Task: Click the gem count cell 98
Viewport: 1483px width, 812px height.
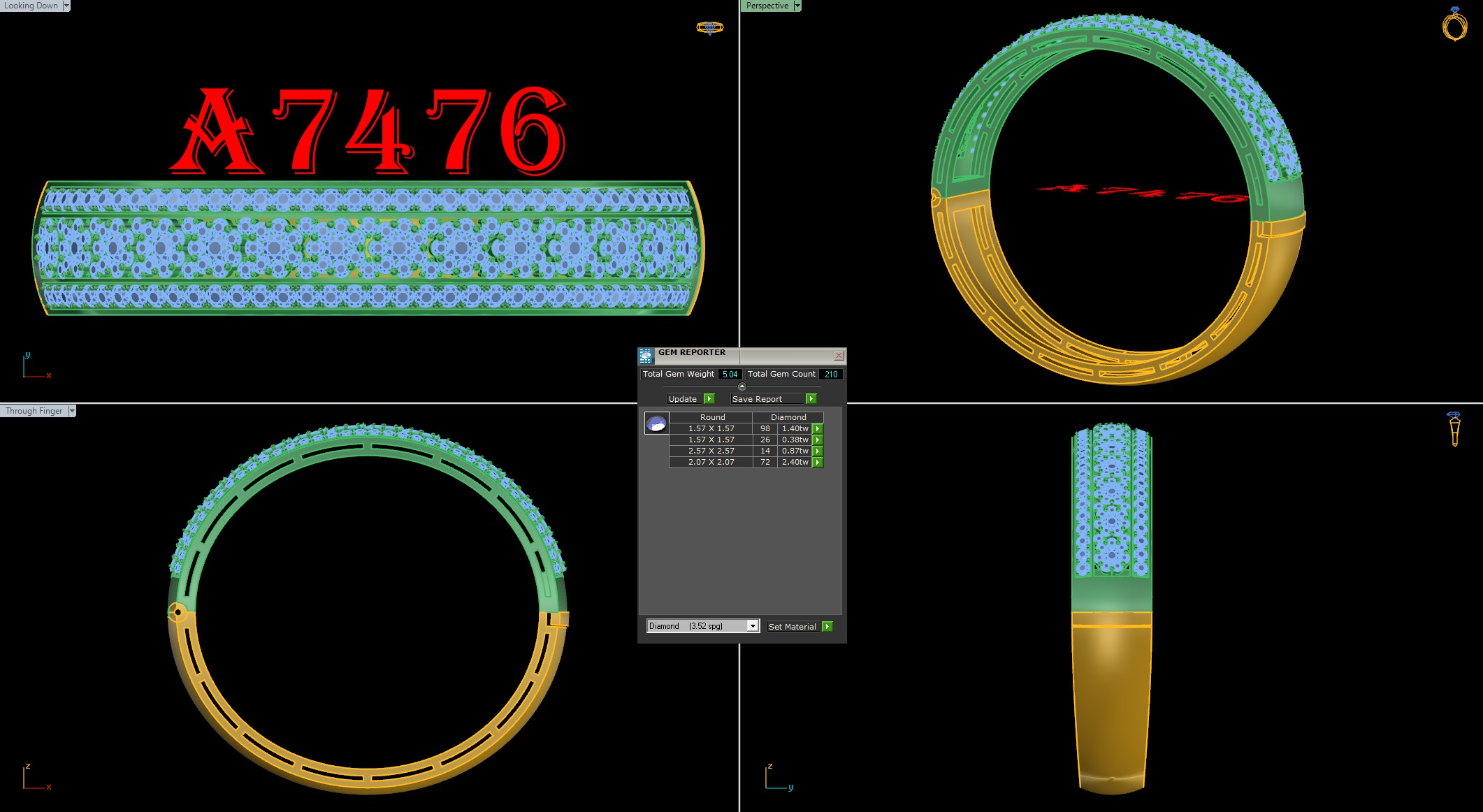Action: 765,429
